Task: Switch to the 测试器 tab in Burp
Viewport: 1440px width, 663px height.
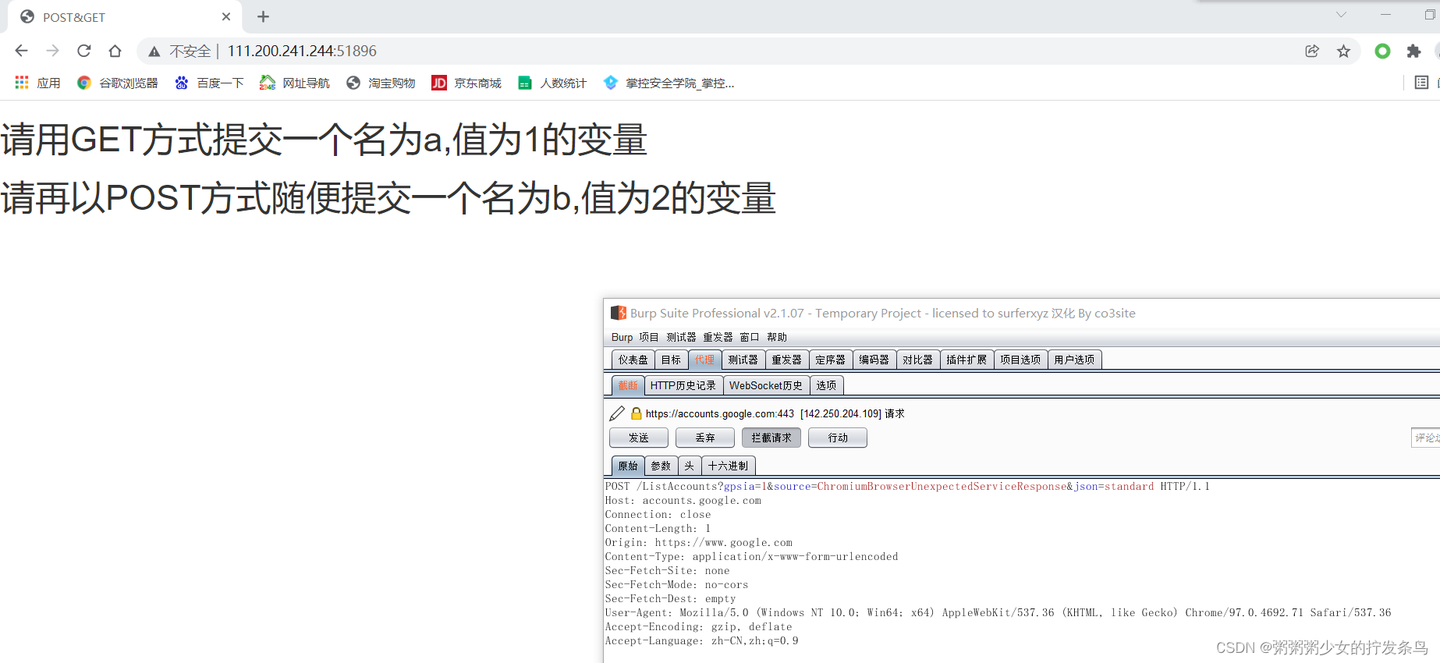Action: [x=742, y=359]
